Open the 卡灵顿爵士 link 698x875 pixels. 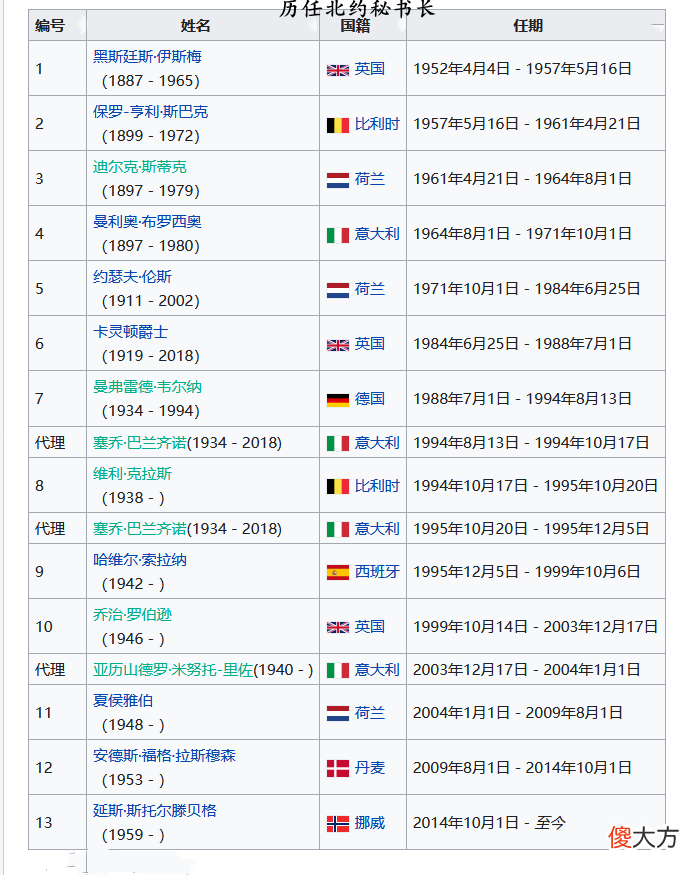click(x=131, y=332)
